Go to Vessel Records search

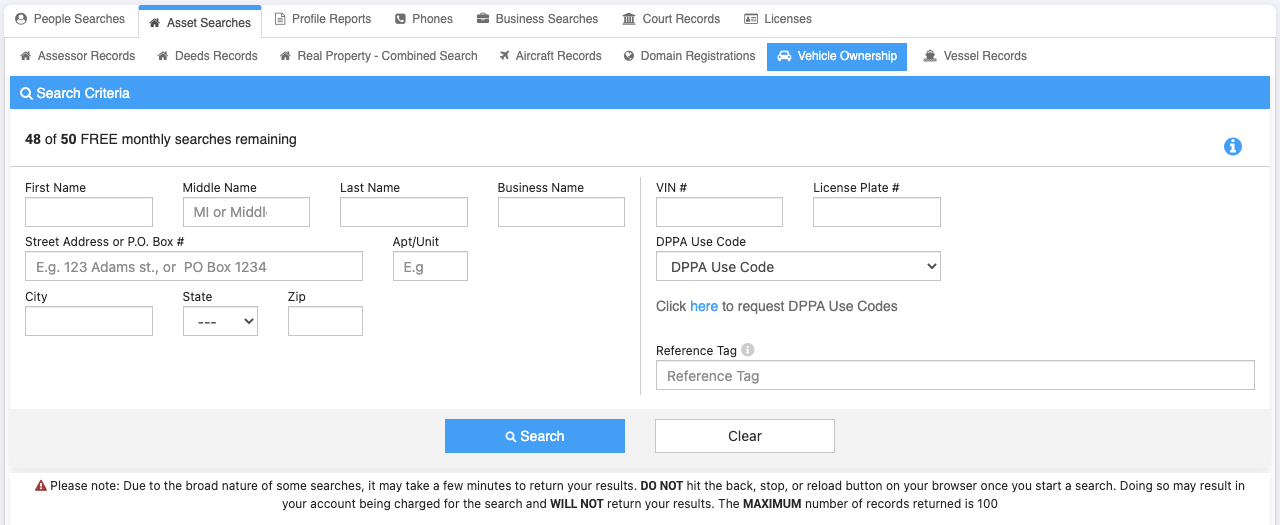[x=975, y=56]
